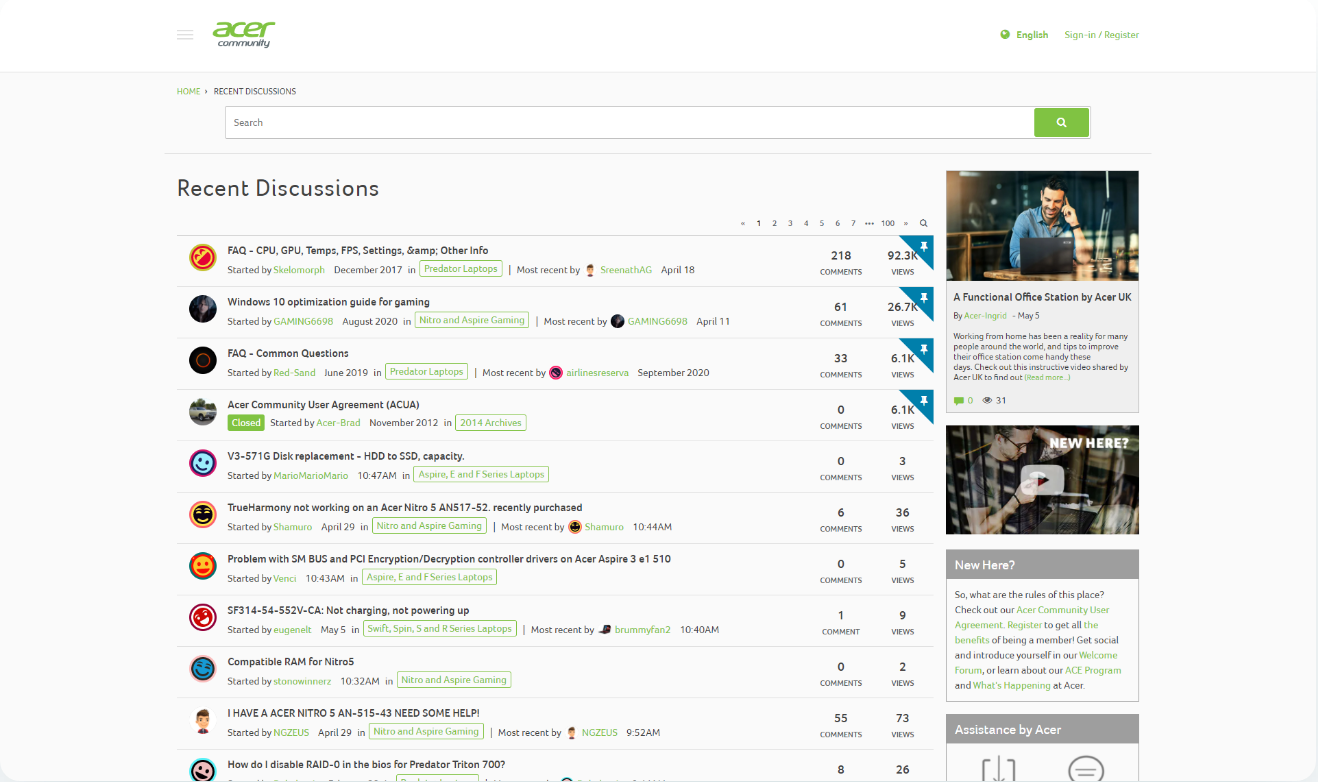Open Acer-Brad's avatar on ACUA thread
The height and width of the screenshot is (782, 1318).
pyautogui.click(x=203, y=411)
